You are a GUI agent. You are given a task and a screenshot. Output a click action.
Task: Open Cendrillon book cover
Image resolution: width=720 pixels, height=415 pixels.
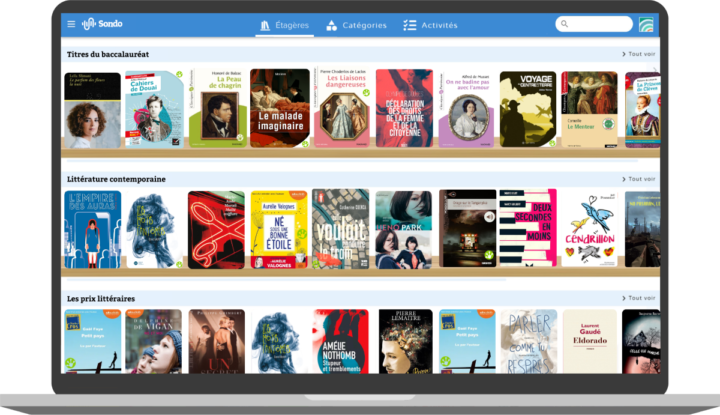590,230
